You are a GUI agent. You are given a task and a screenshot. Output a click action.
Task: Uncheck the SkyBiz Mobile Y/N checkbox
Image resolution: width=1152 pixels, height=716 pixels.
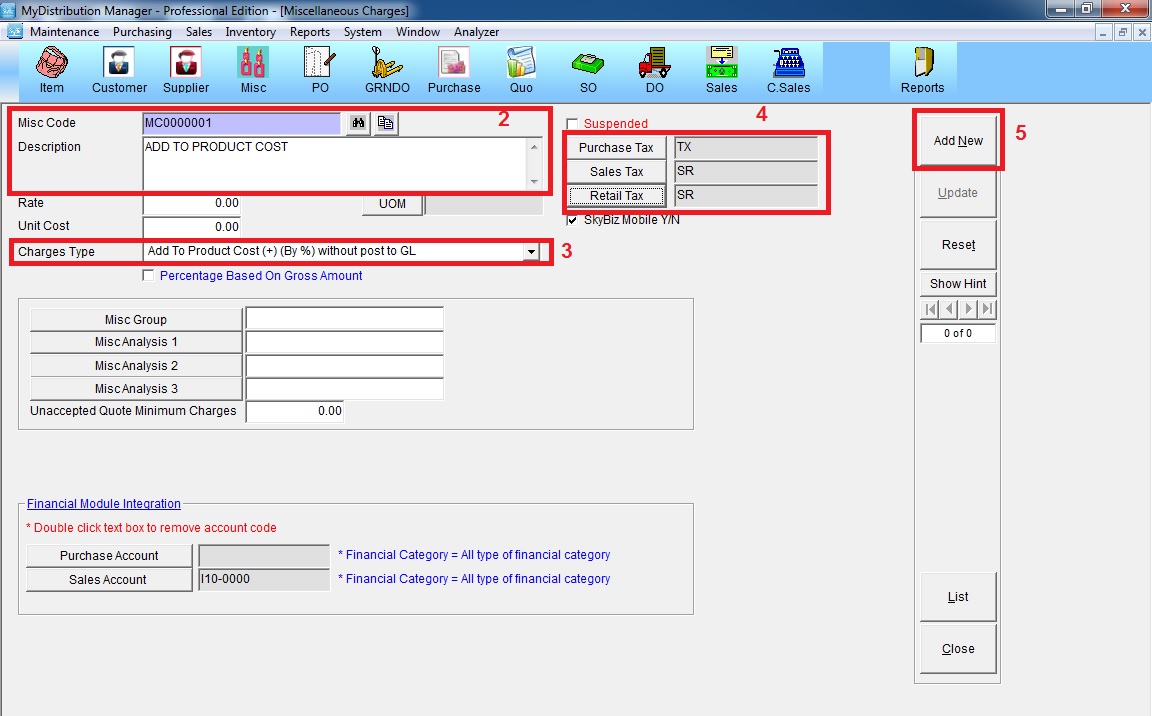pos(573,220)
